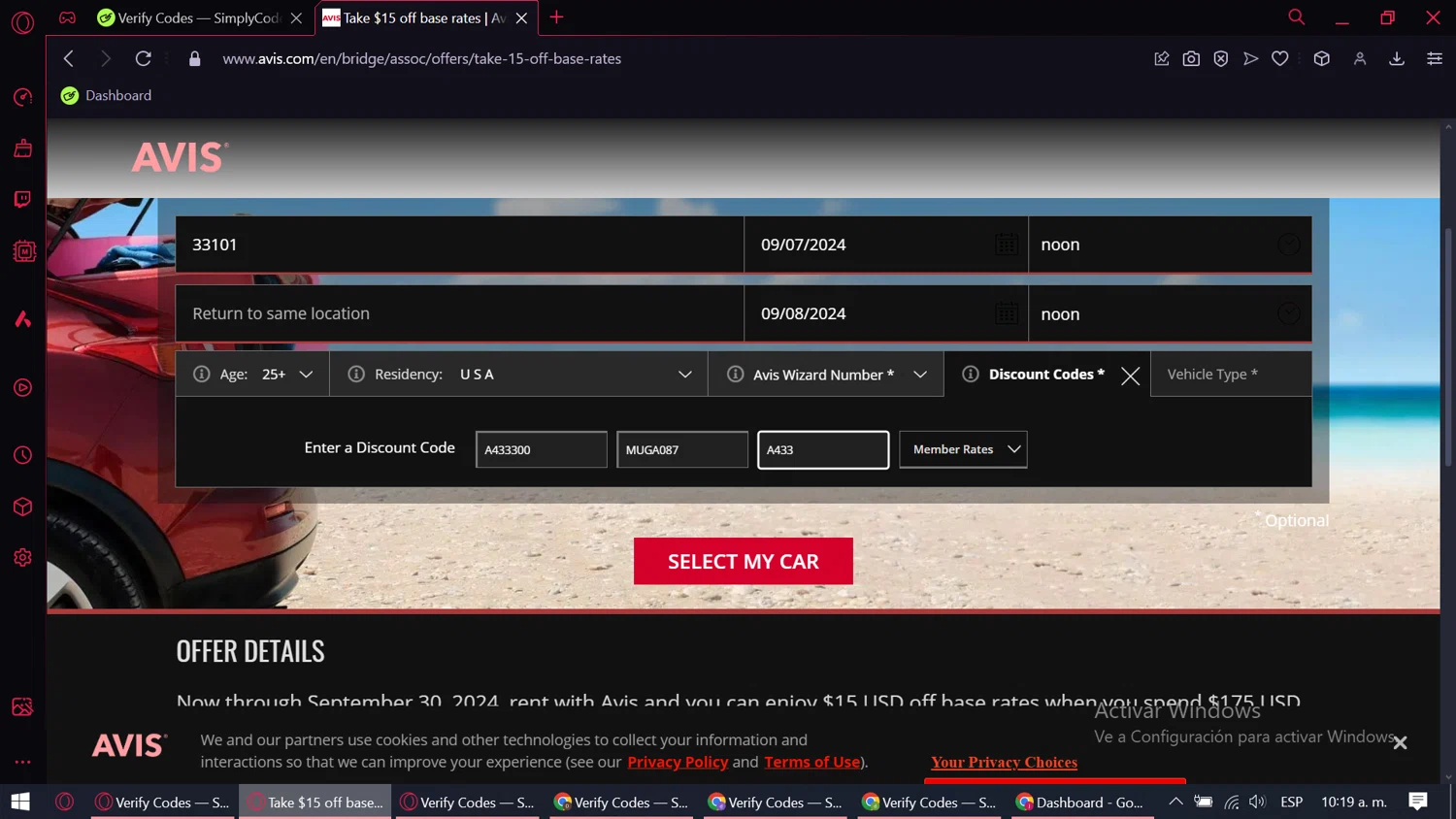Open Twitch panel in sidebar

tap(22, 199)
